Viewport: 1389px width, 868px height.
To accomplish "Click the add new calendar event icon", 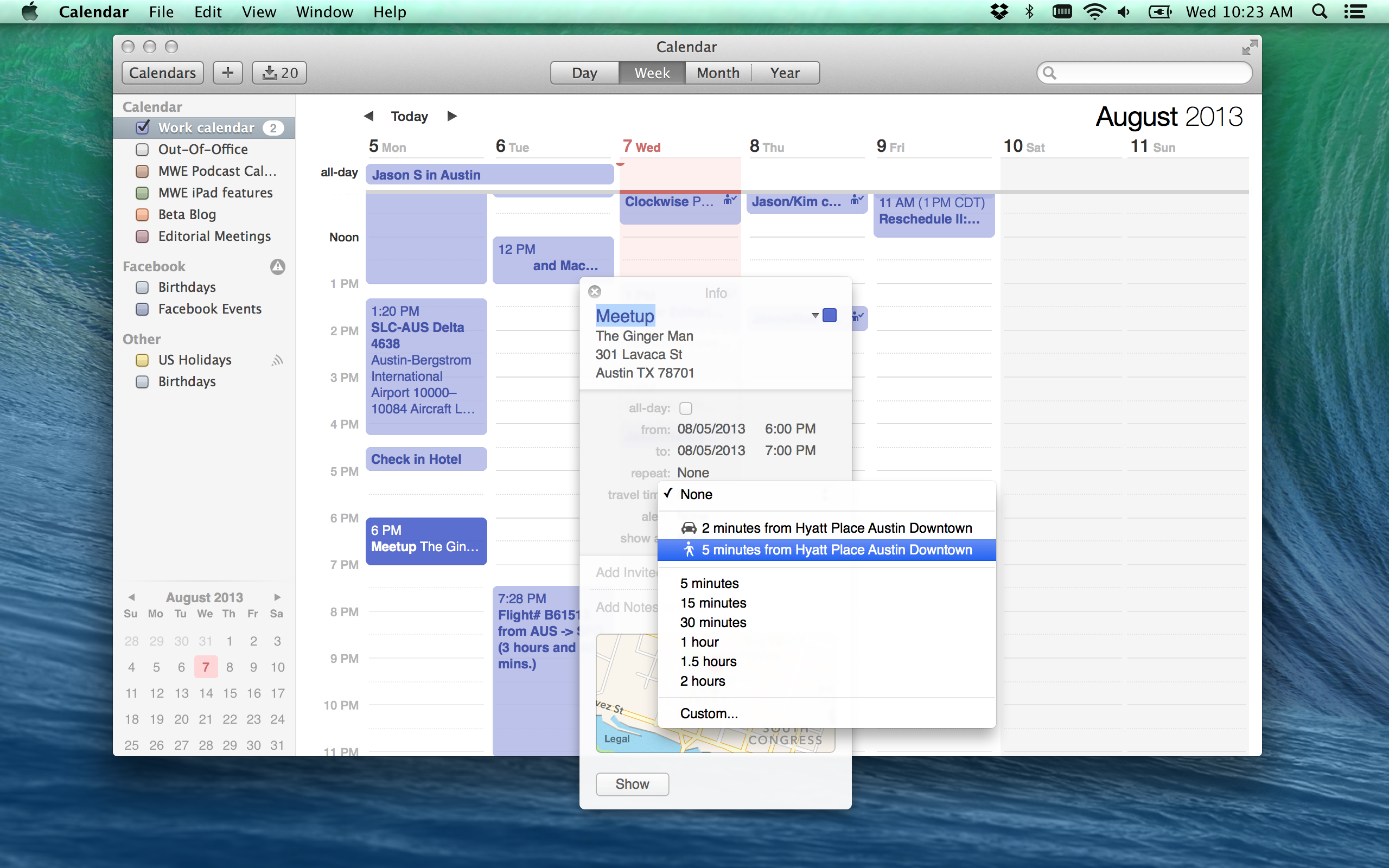I will click(228, 72).
